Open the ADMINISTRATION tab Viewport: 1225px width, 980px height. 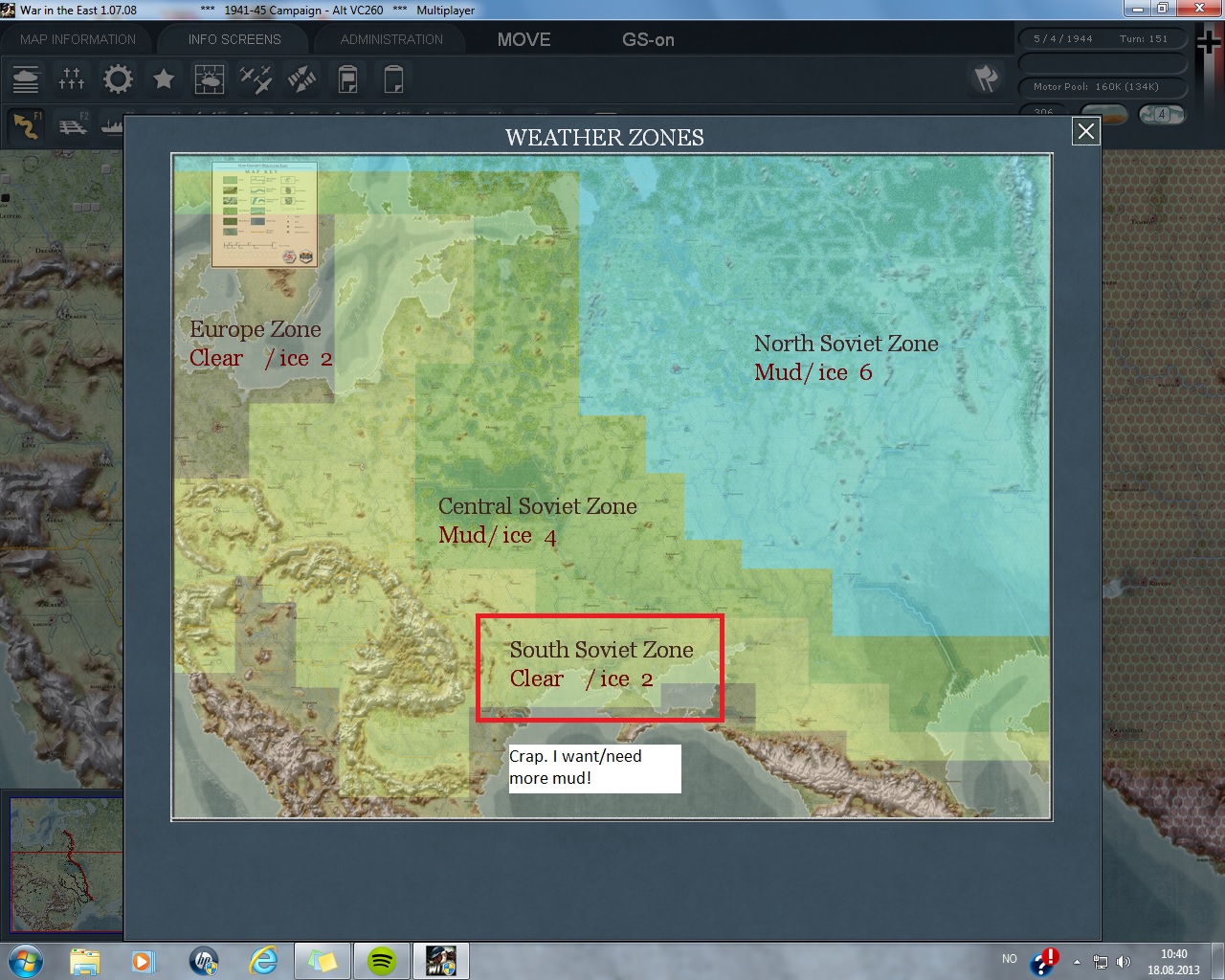coord(391,39)
